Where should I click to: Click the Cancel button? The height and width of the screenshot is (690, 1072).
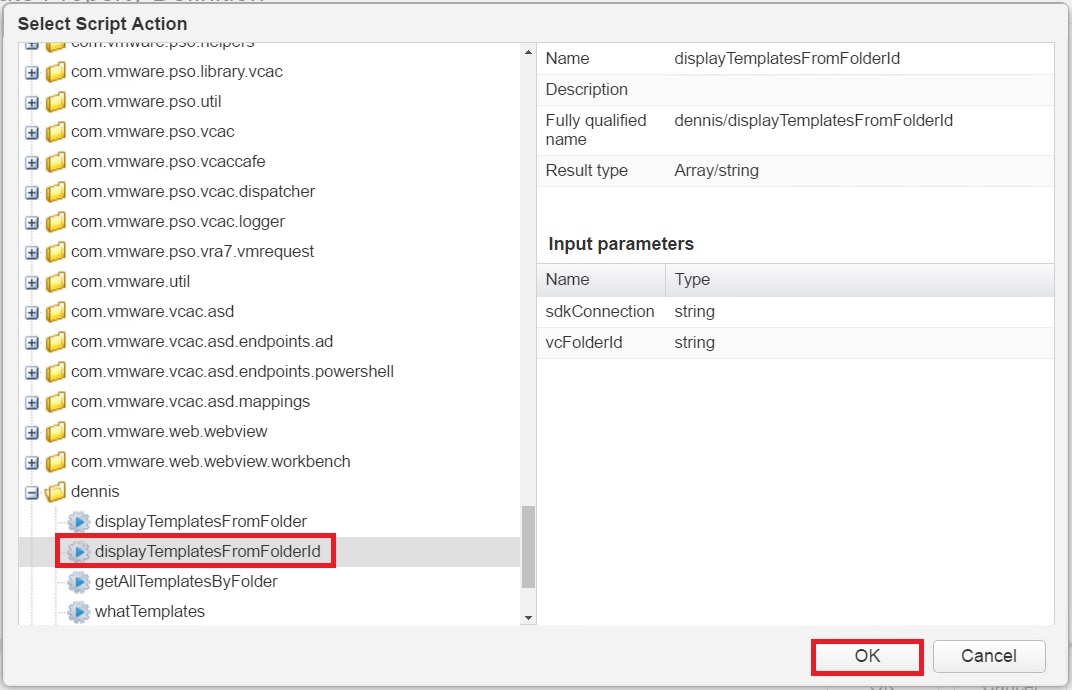click(x=989, y=656)
